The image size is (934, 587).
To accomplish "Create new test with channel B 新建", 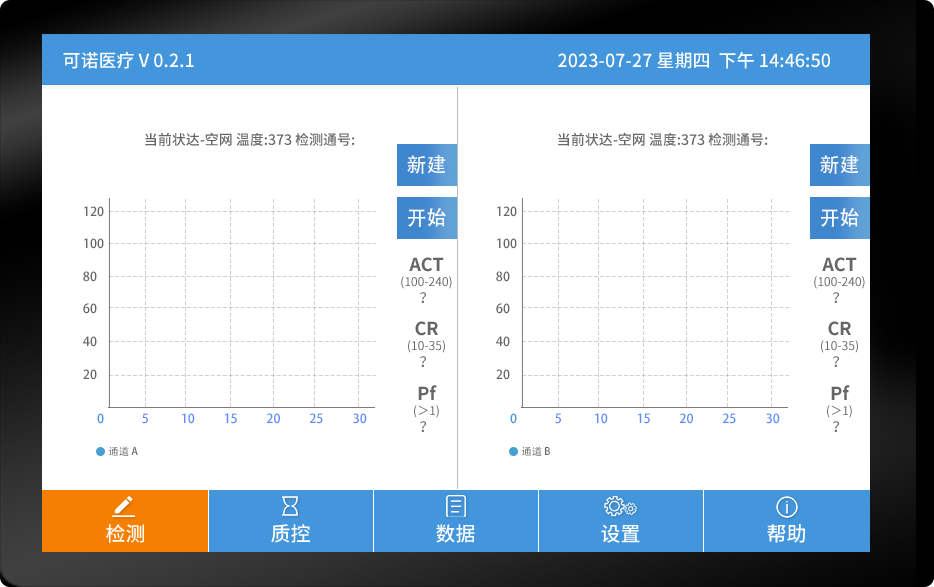I will point(839,165).
